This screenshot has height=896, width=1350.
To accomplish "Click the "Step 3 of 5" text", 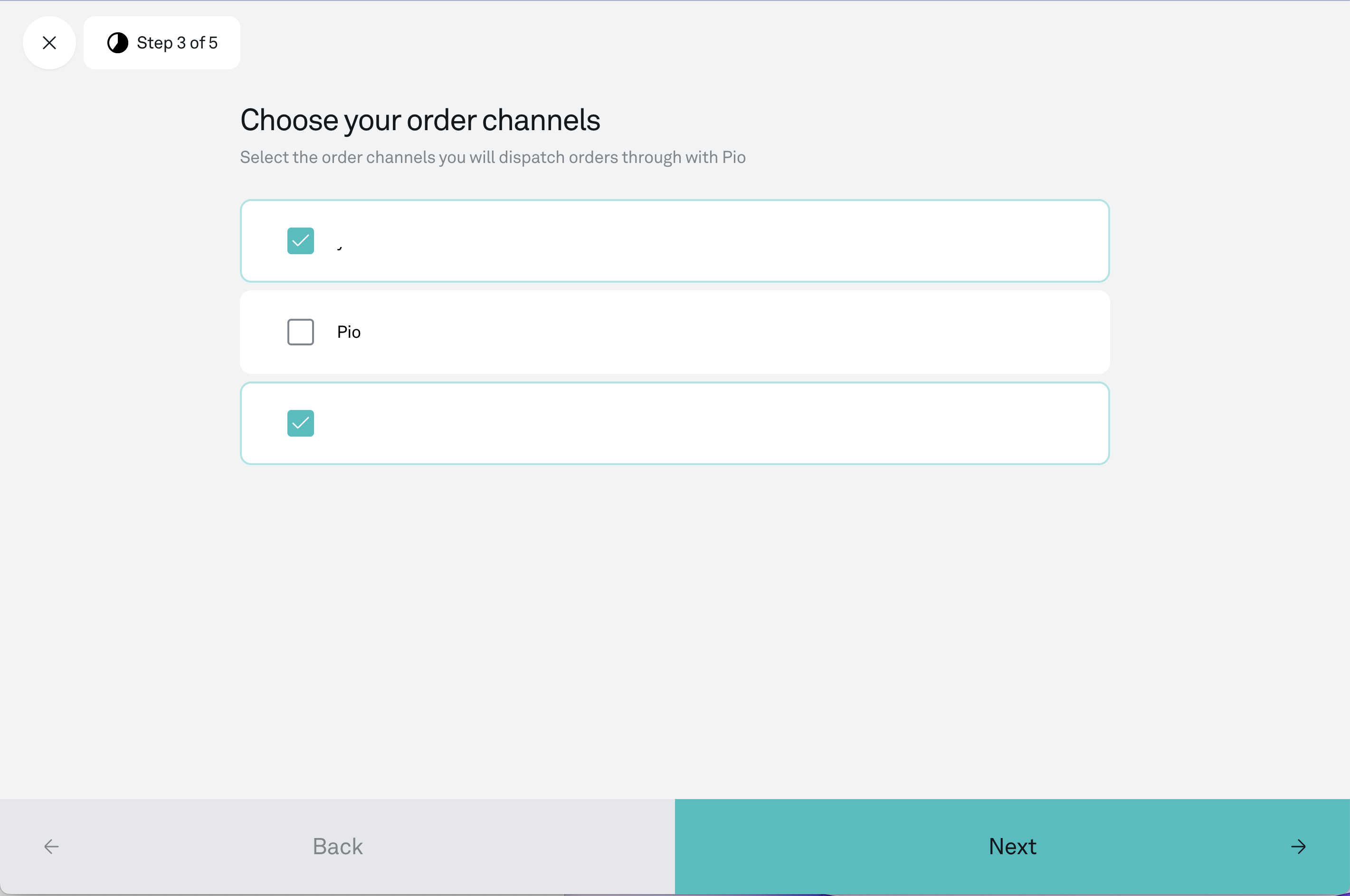I will [x=177, y=43].
